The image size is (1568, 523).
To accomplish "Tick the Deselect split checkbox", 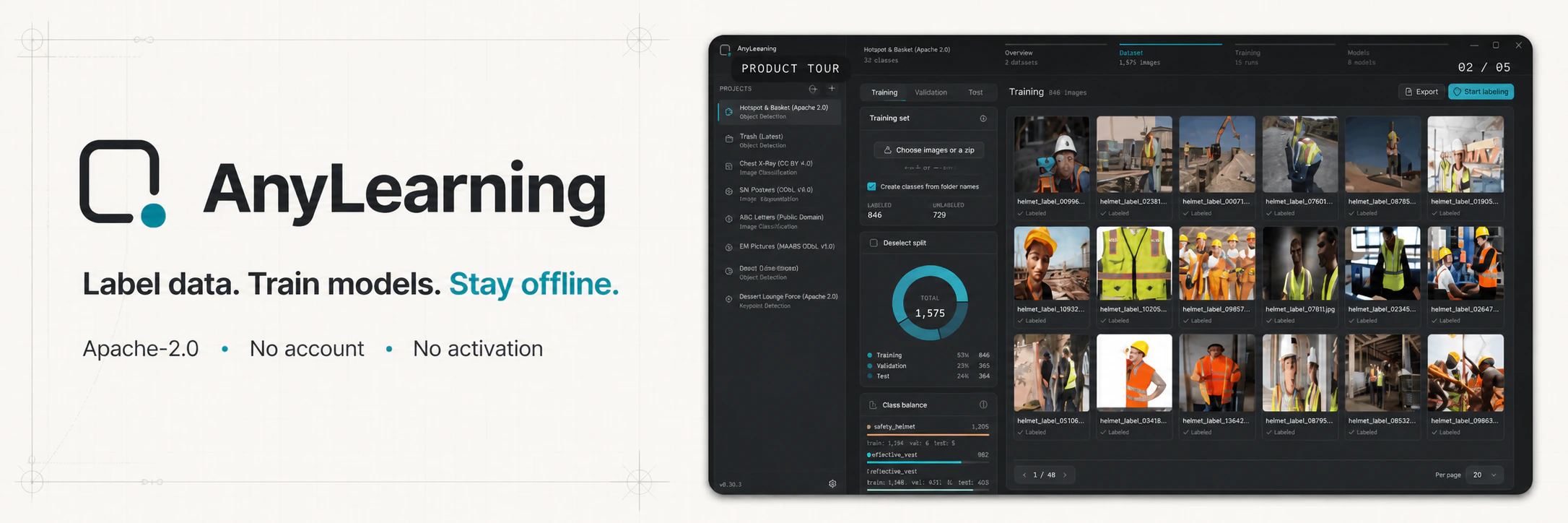I will tap(874, 243).
